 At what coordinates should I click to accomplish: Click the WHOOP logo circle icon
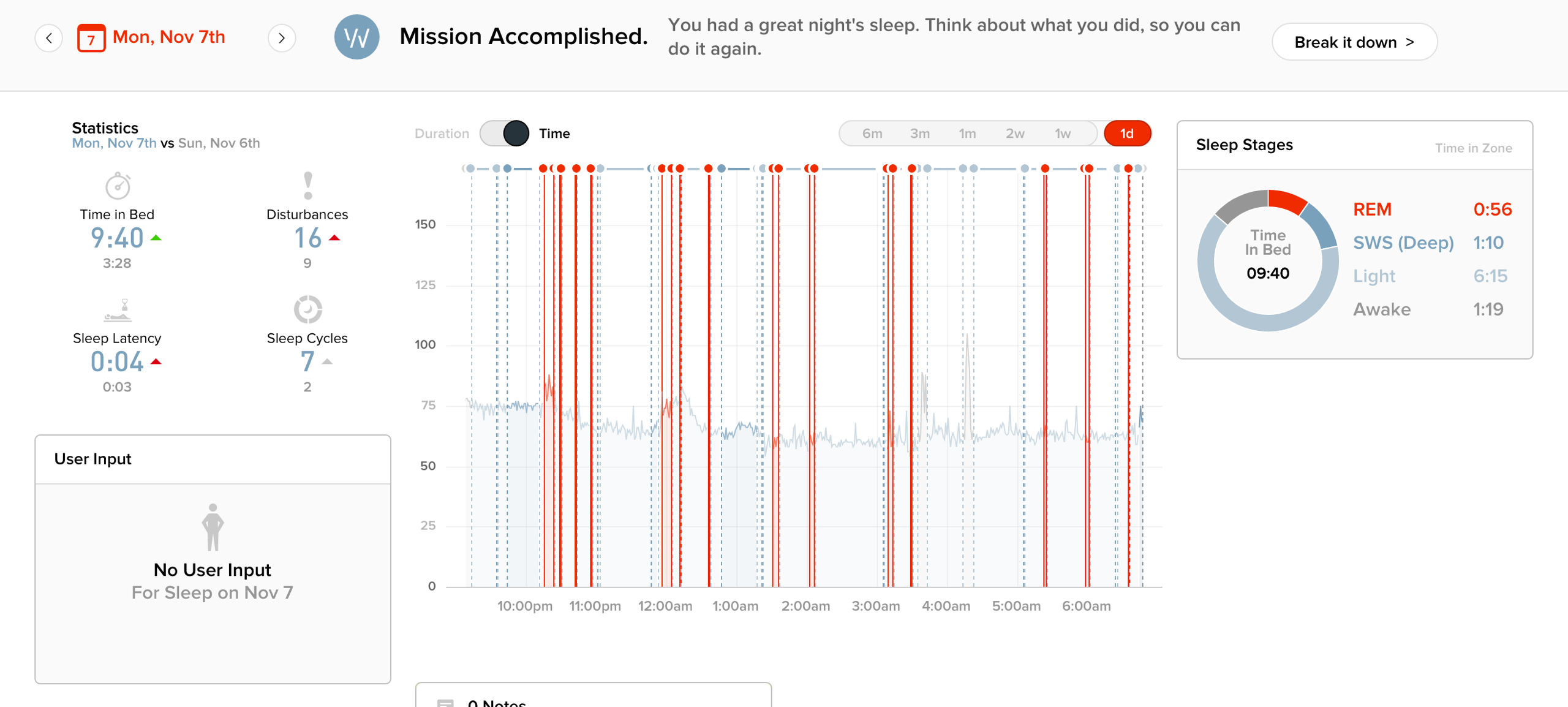(356, 37)
